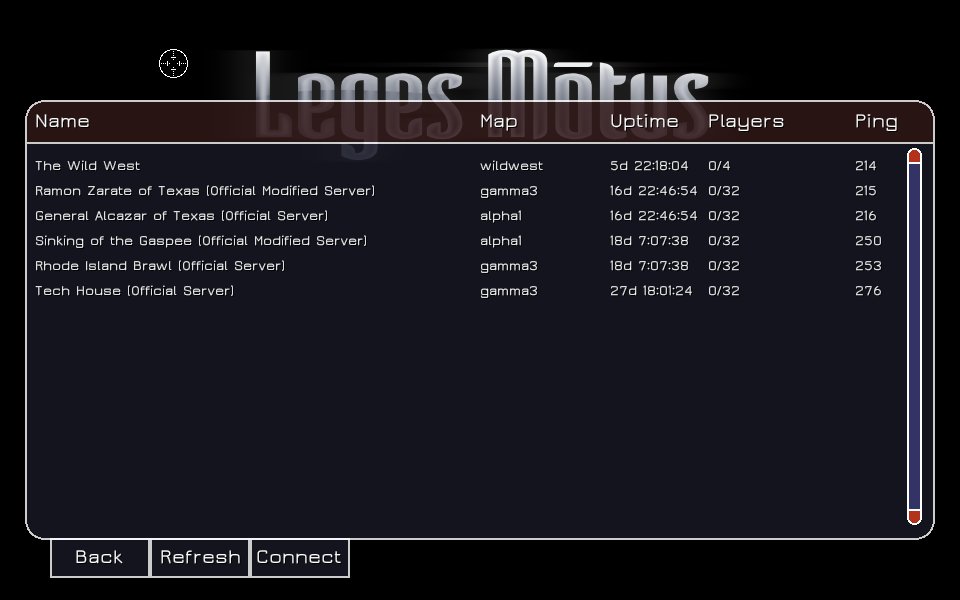Select Sinking of the Gaspee server
Viewport: 960px width, 600px height.
coord(201,241)
